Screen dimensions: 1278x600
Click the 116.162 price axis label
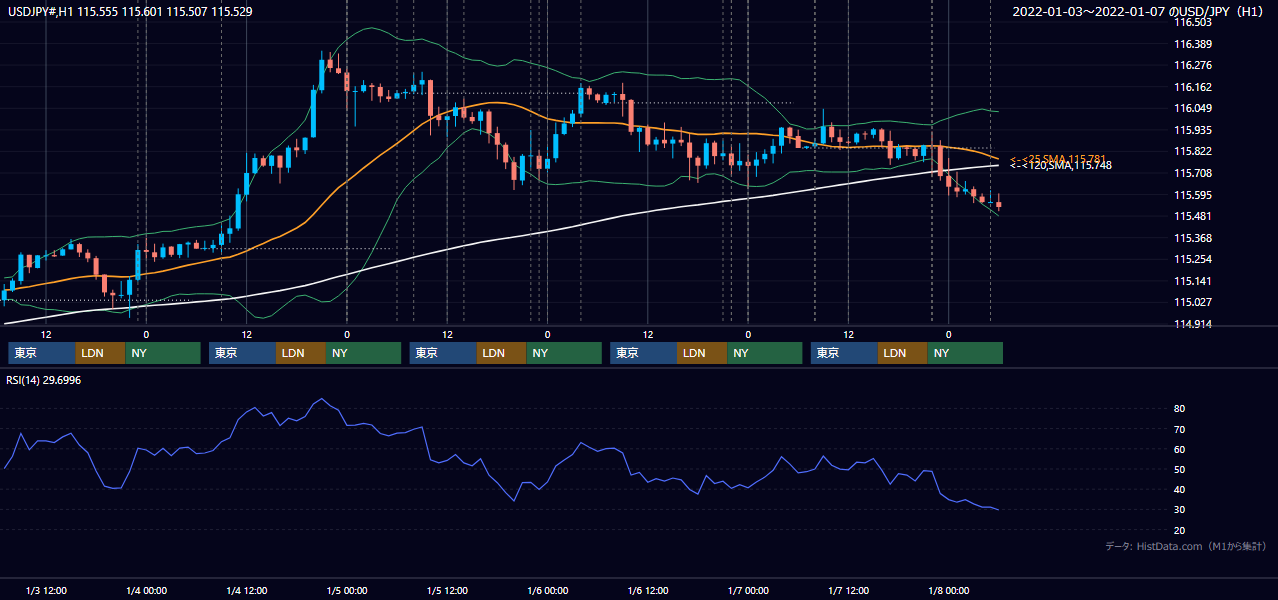click(x=1192, y=87)
